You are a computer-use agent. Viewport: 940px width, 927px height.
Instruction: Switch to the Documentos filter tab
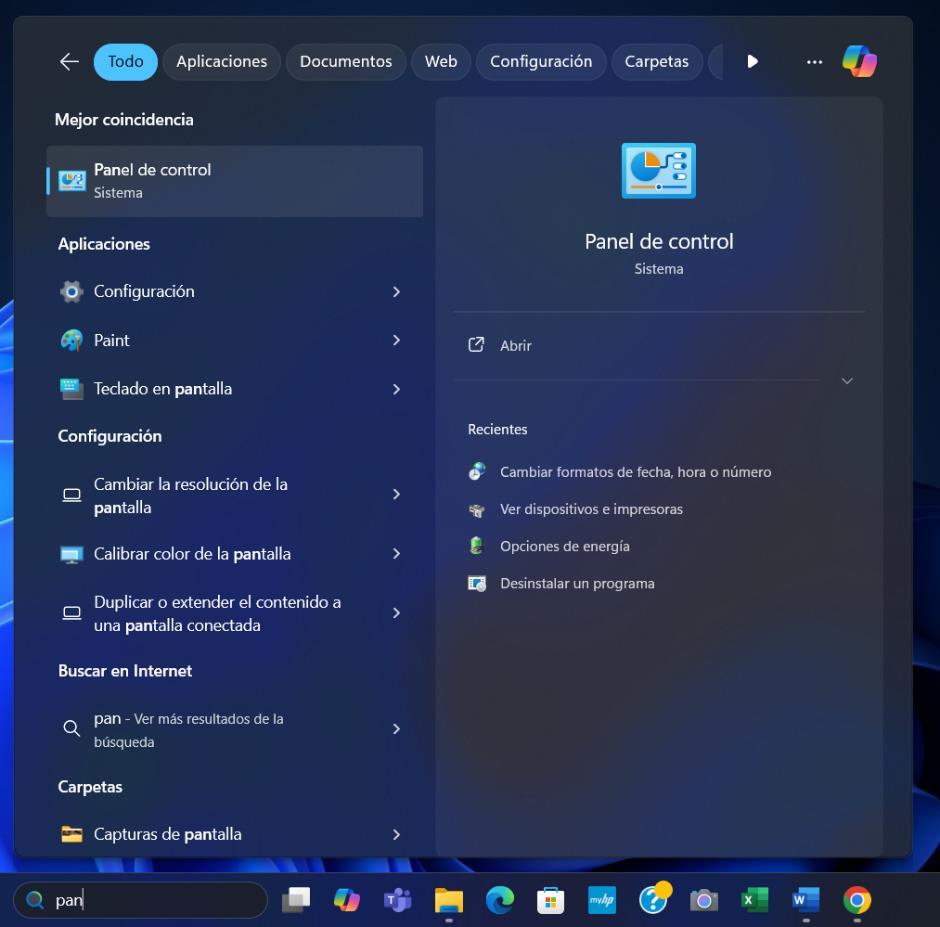(x=345, y=61)
